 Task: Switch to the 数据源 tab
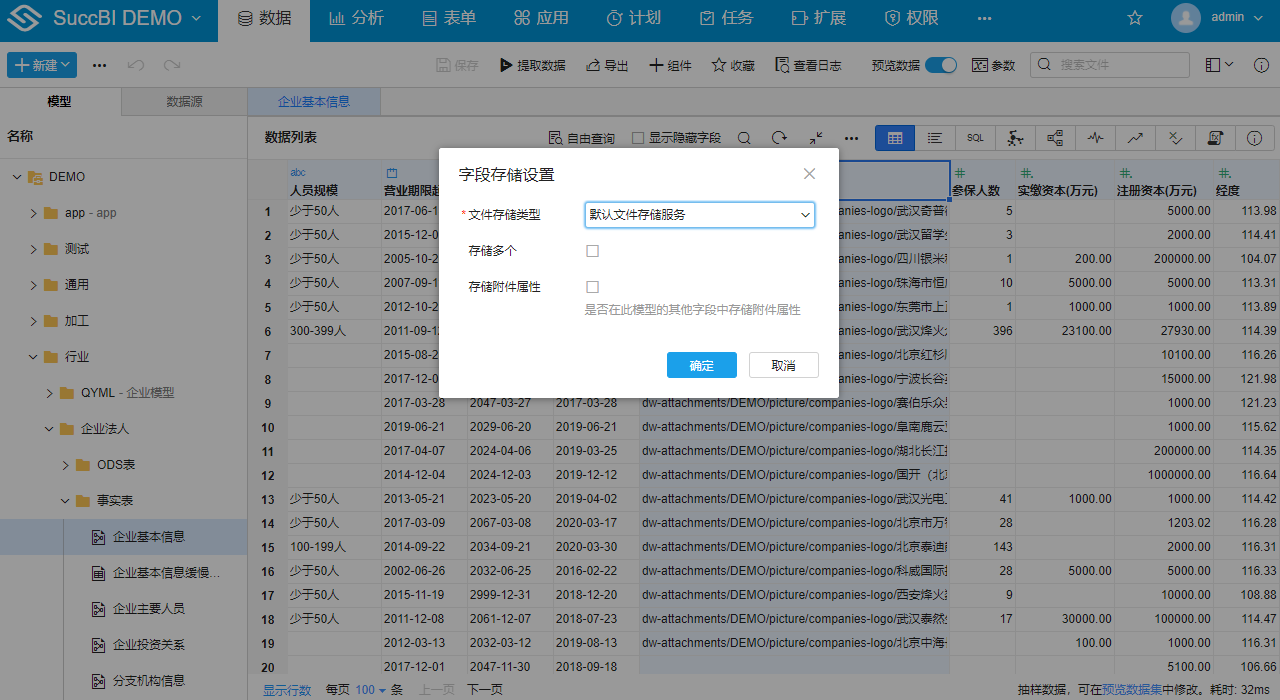(183, 101)
